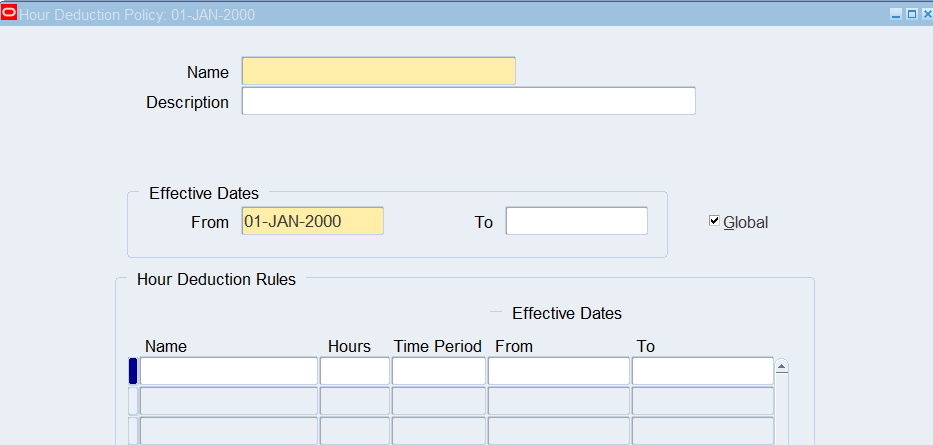
Task: Click first rule row Name cell
Action: [228, 371]
